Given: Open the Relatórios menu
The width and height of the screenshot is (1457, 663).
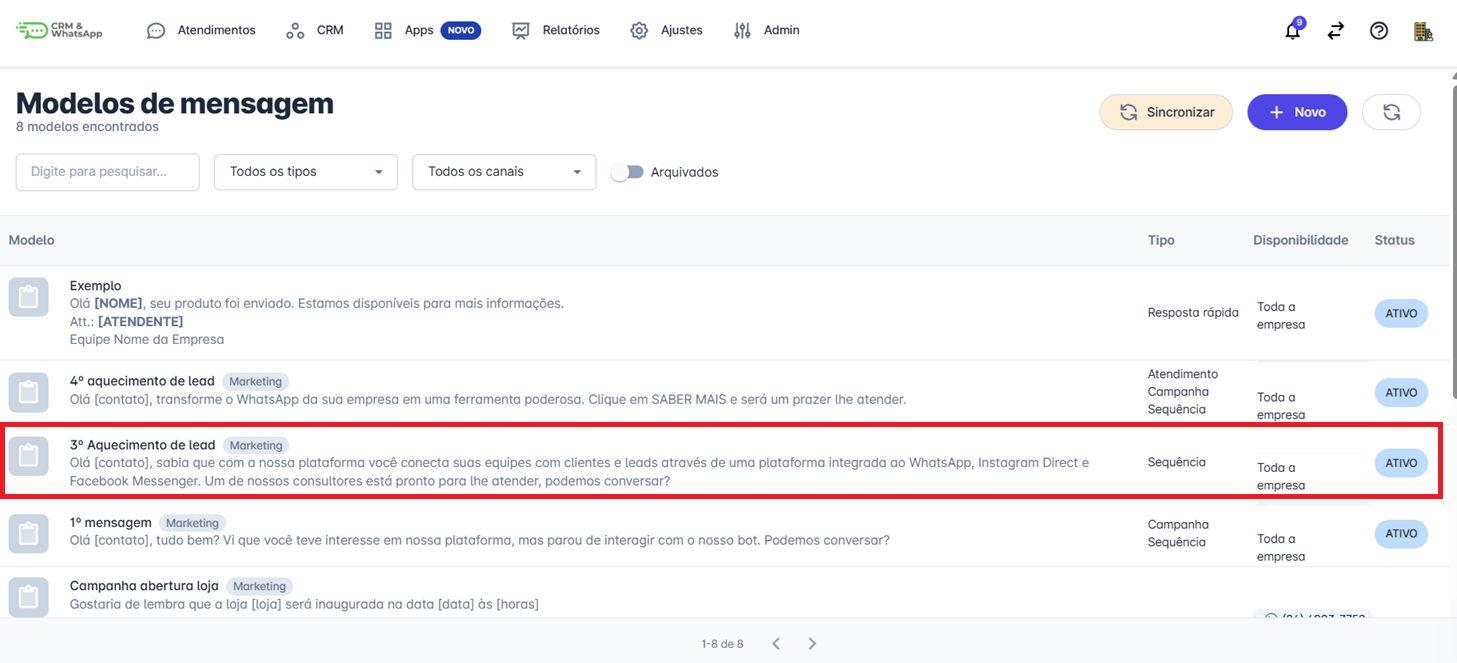Looking at the screenshot, I should click(556, 30).
